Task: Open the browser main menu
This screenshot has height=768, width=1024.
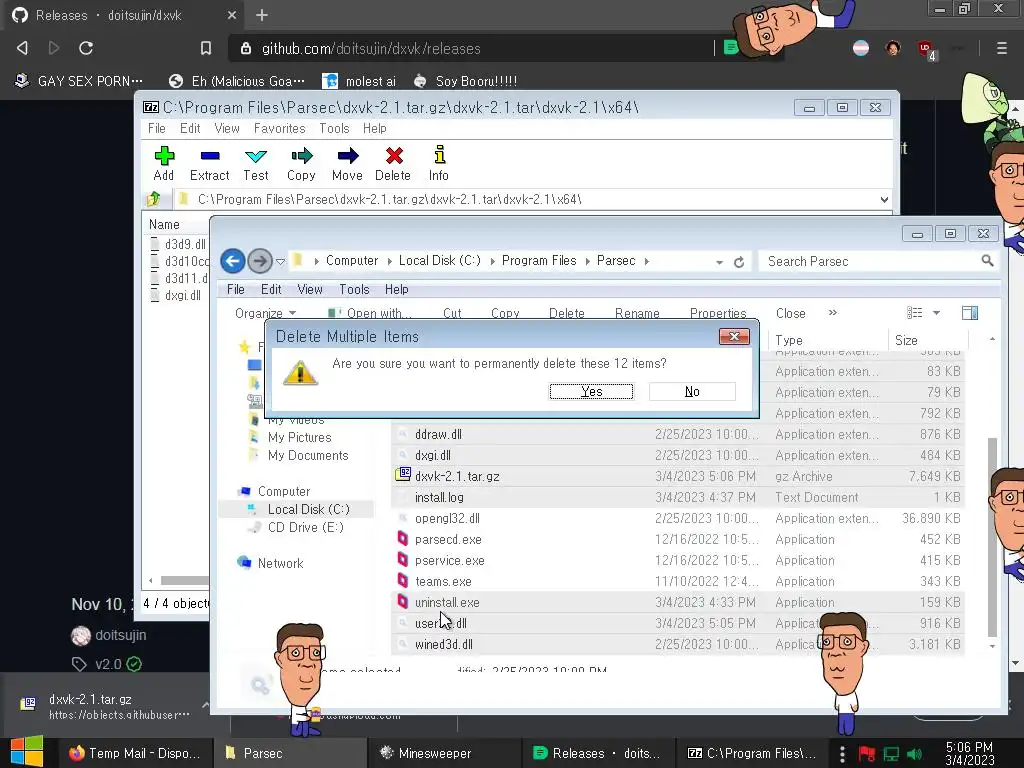Action: (x=1001, y=48)
